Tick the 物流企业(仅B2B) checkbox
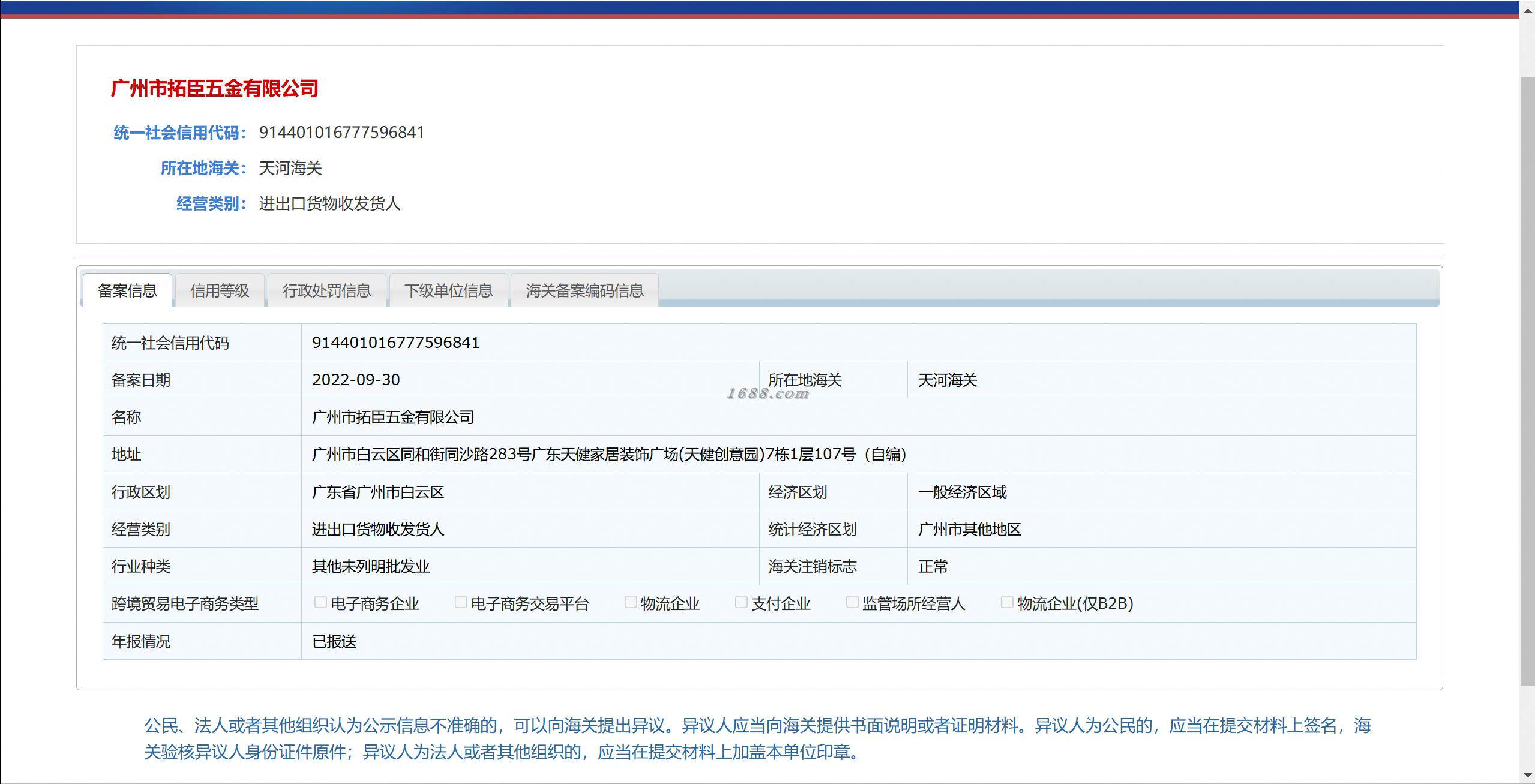This screenshot has width=1535, height=784. click(1007, 602)
